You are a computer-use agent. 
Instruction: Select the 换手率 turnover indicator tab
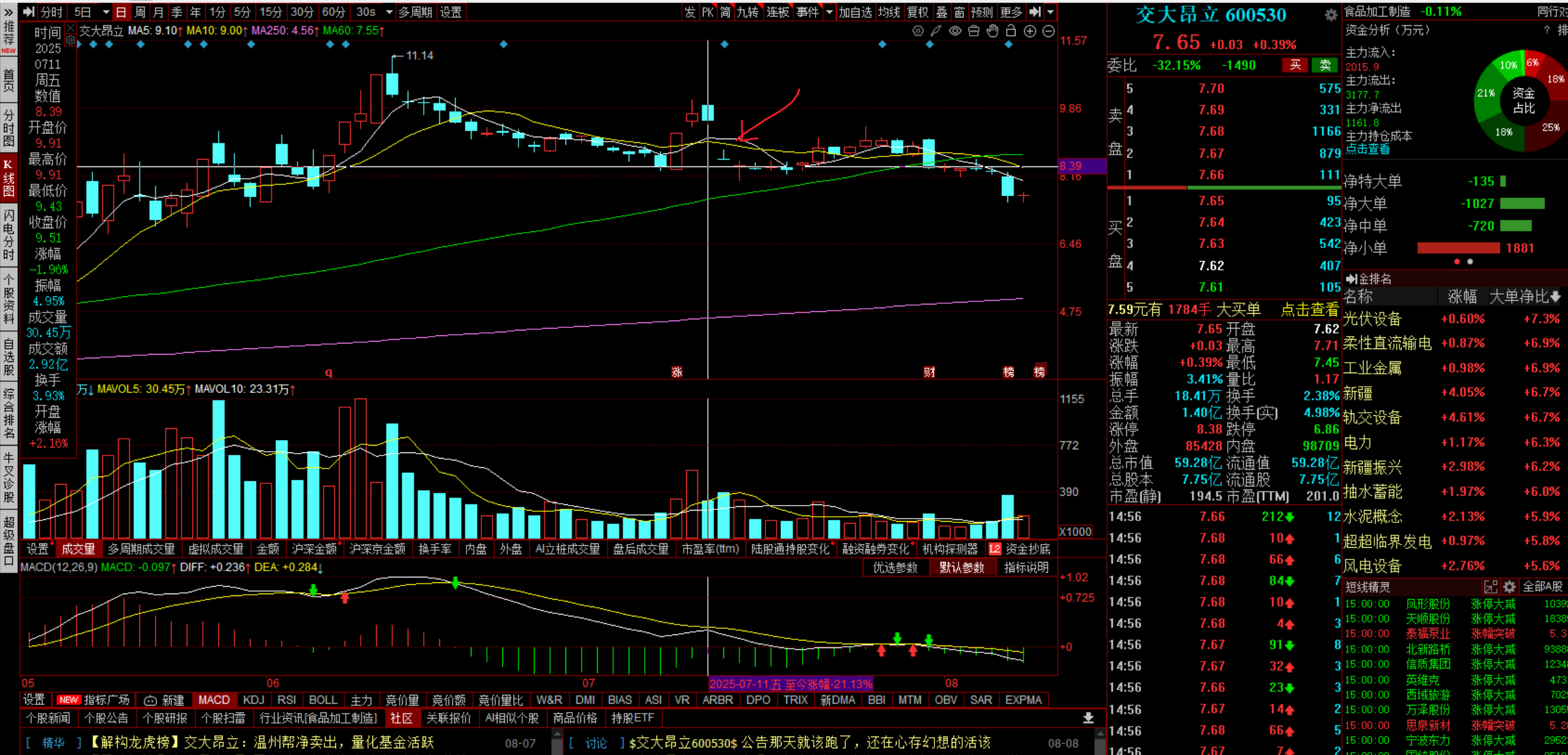(434, 548)
